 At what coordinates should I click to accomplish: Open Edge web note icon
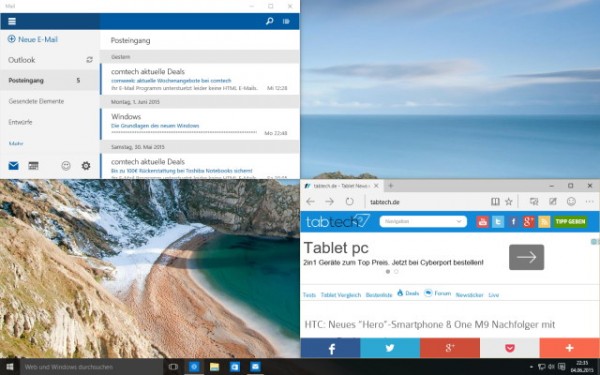point(553,202)
